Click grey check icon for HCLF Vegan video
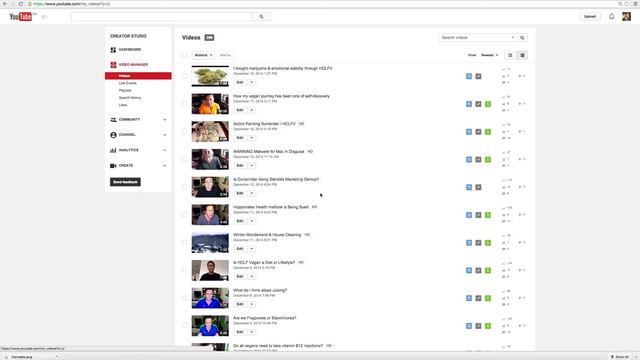 pyautogui.click(x=478, y=271)
